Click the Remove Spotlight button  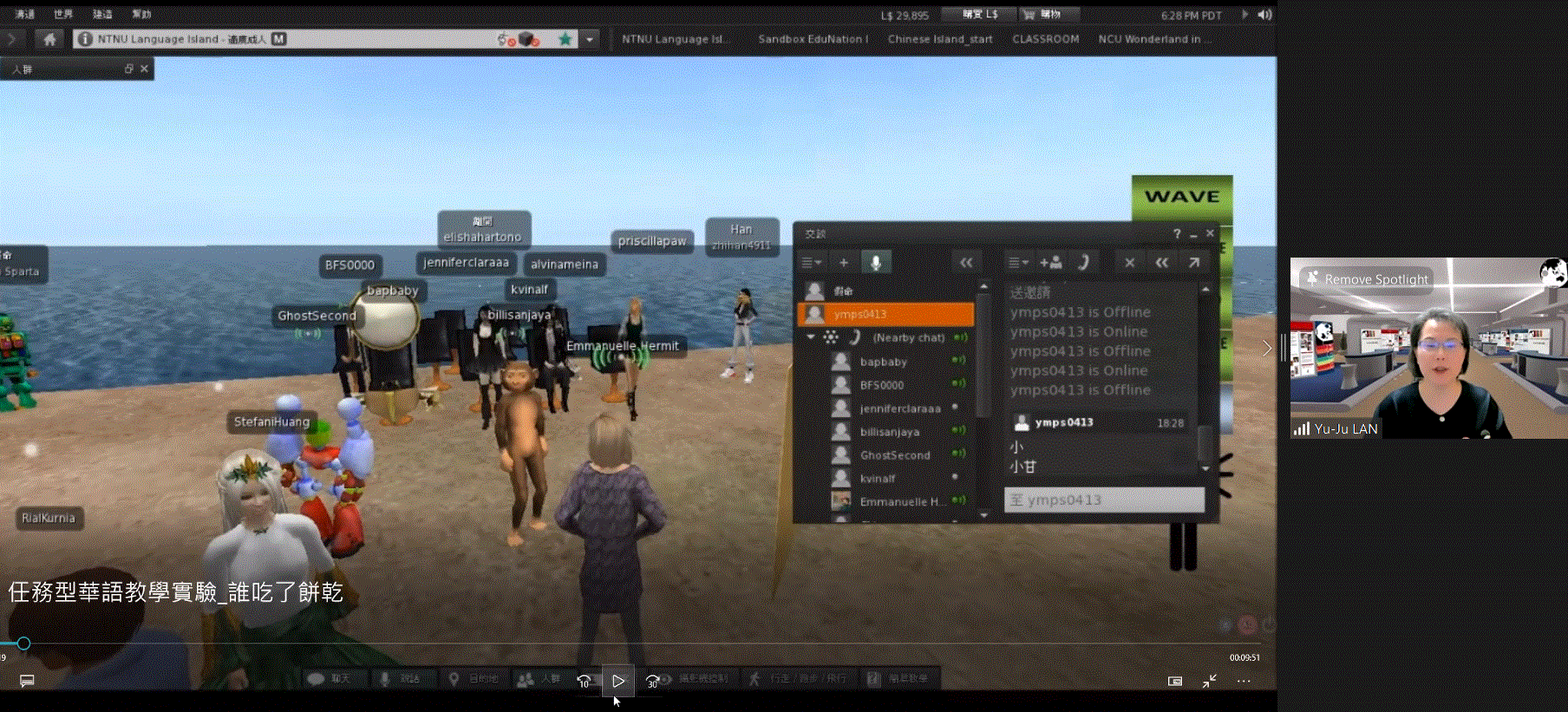click(1368, 279)
